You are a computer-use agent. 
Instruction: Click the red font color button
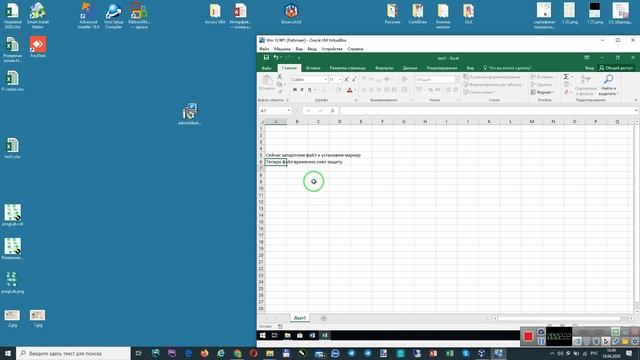[349, 90]
